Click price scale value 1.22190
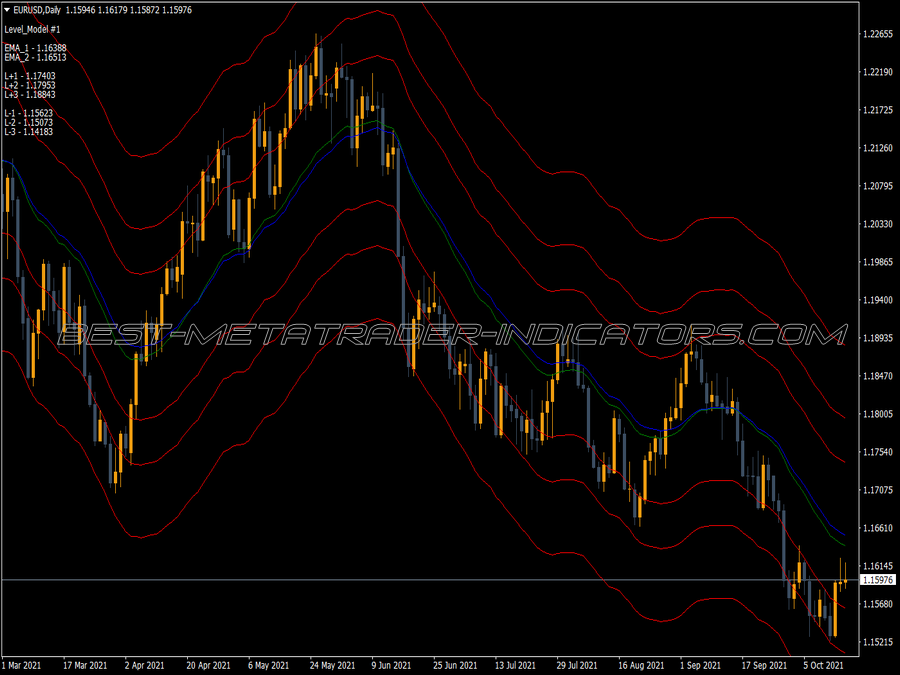 click(x=878, y=72)
